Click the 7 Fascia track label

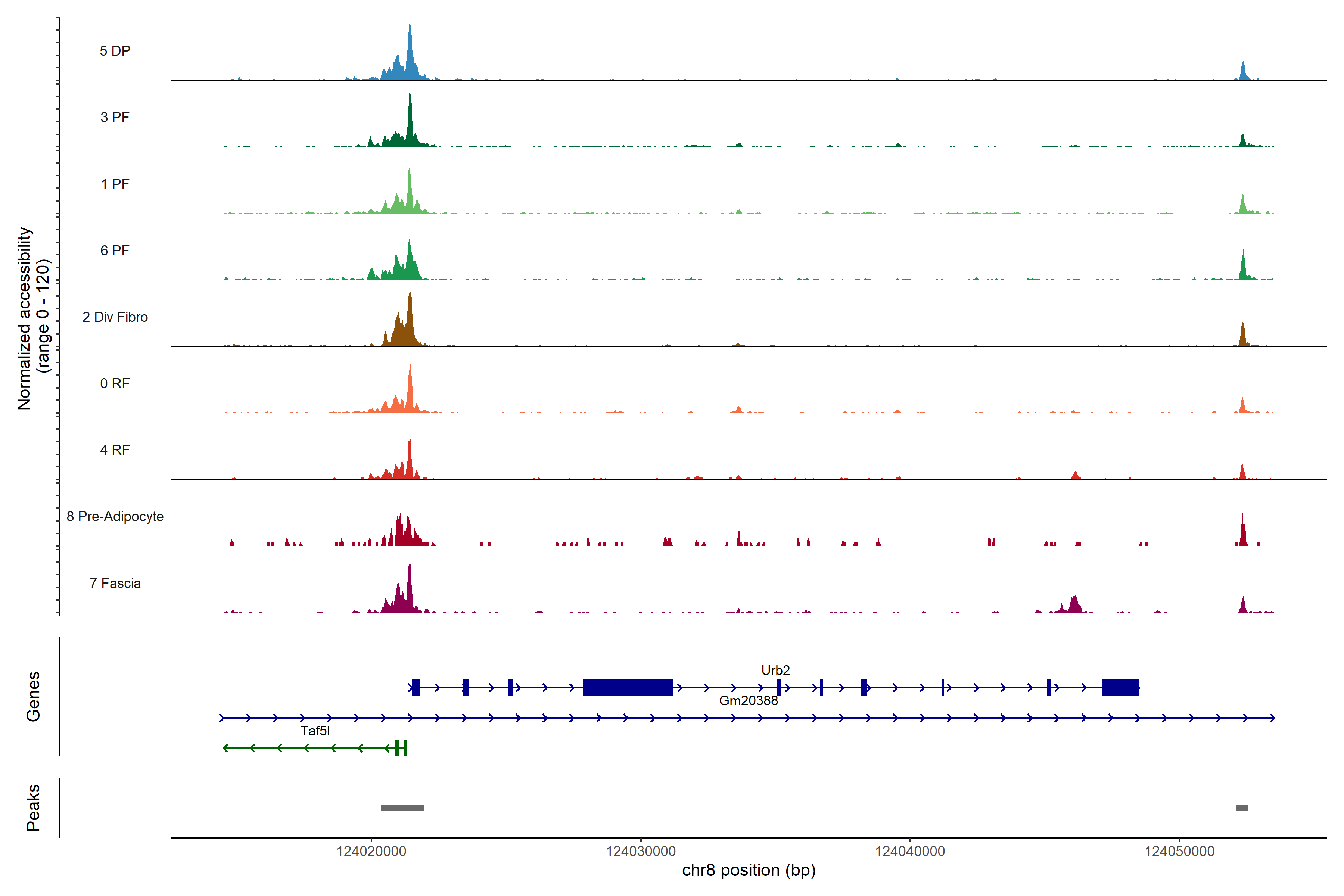(x=115, y=583)
